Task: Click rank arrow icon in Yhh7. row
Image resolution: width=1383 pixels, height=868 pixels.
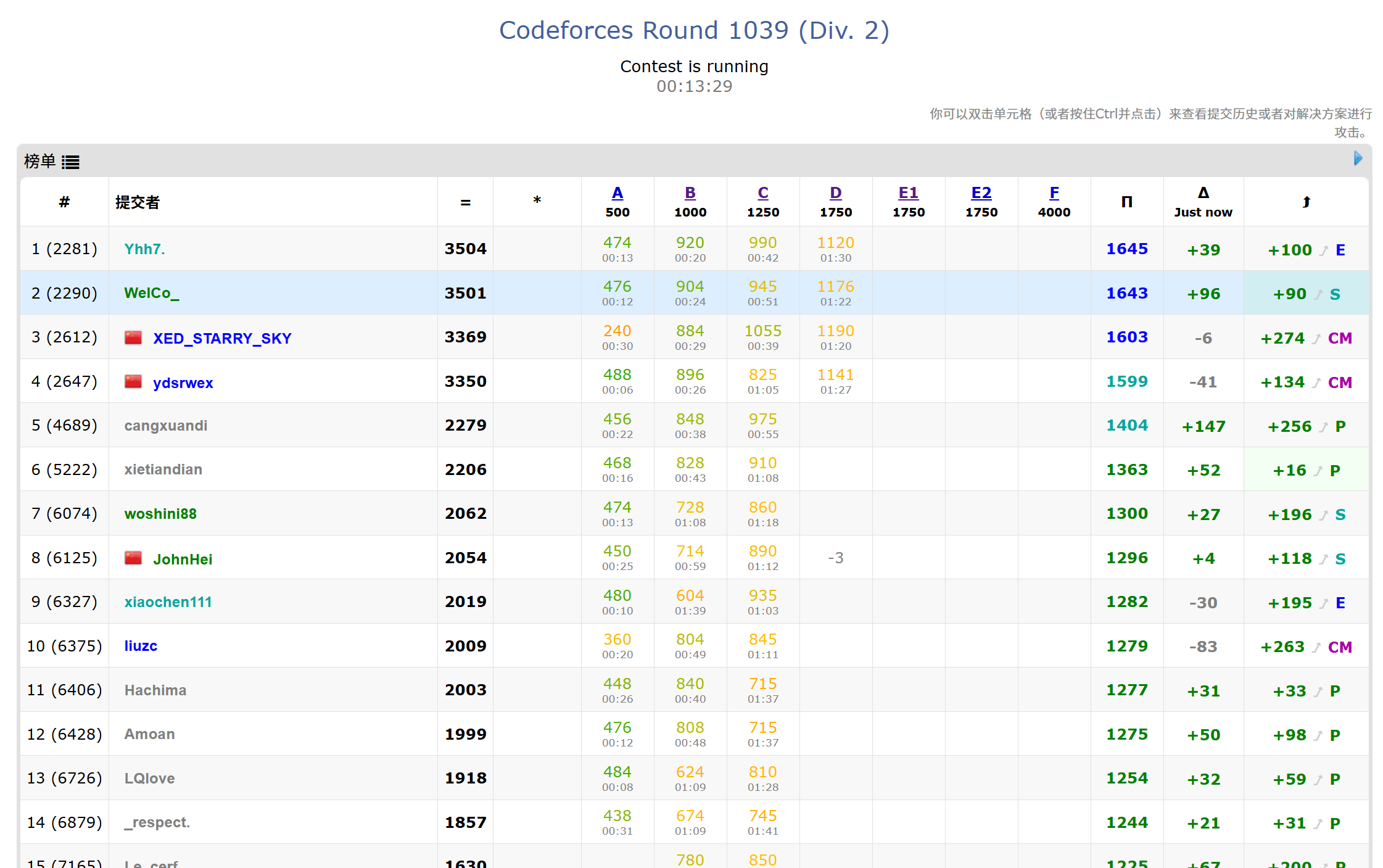Action: [x=1324, y=250]
